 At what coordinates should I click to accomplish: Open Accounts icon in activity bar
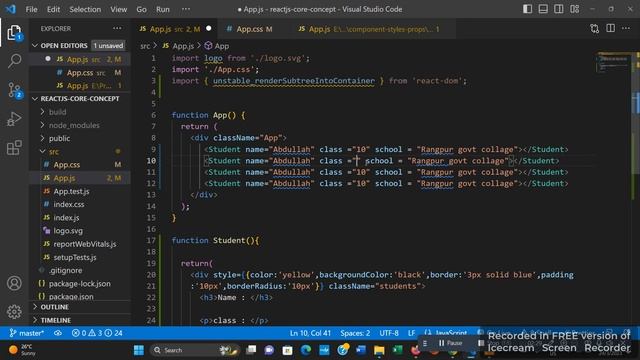pyautogui.click(x=14, y=283)
